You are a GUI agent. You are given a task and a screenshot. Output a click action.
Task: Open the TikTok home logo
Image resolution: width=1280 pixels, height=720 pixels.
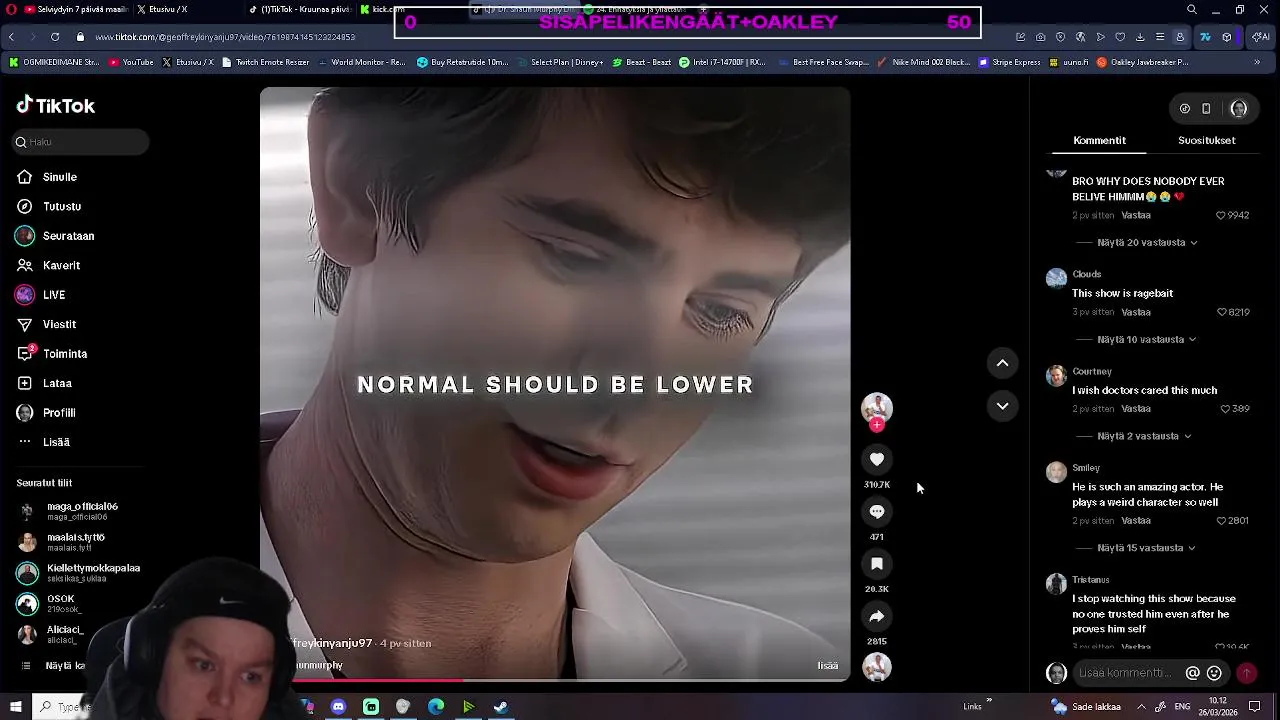coord(56,106)
